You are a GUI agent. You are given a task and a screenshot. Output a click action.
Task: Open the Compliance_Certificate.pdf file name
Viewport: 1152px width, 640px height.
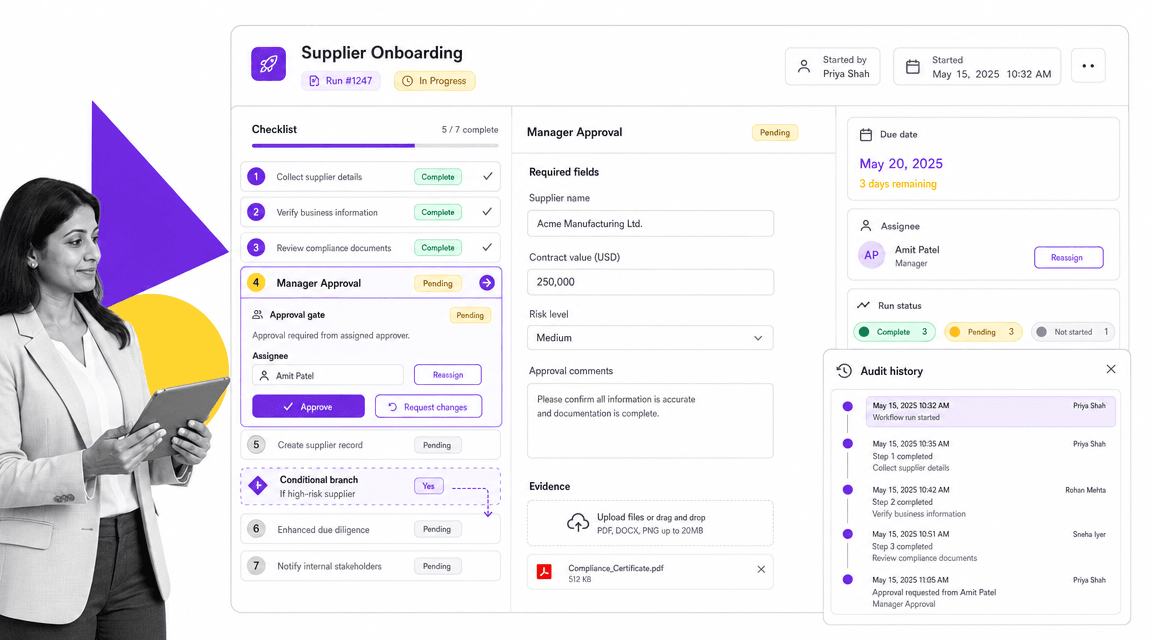(616, 568)
